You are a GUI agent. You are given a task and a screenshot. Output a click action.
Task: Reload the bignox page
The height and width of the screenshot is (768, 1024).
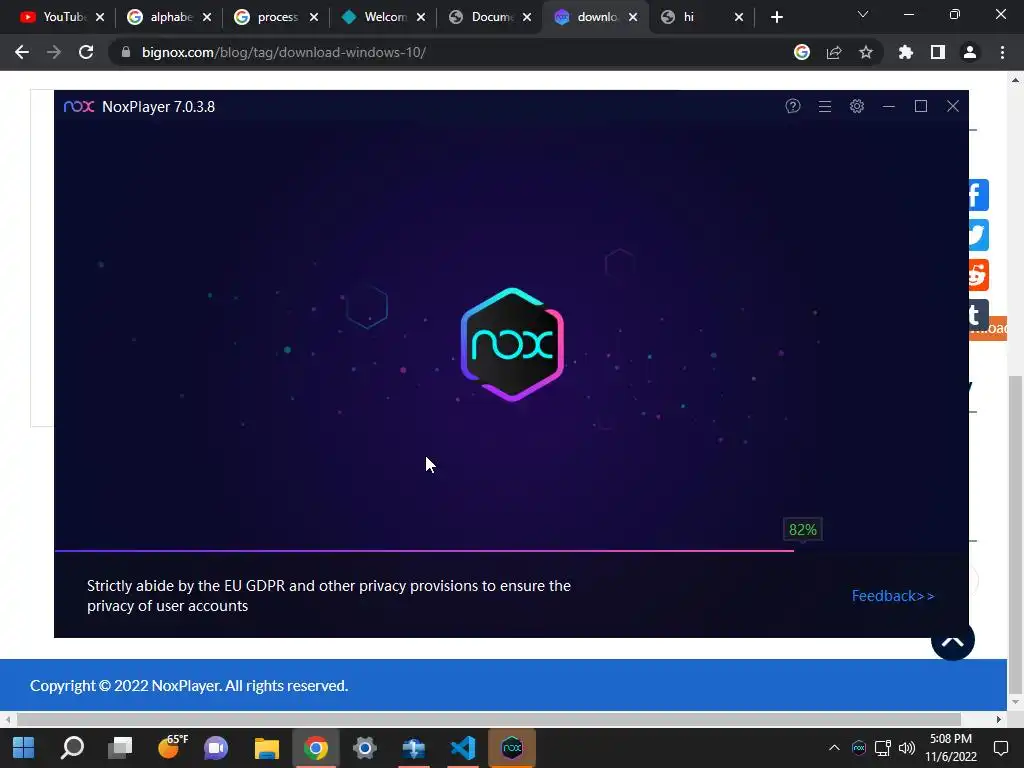click(86, 52)
